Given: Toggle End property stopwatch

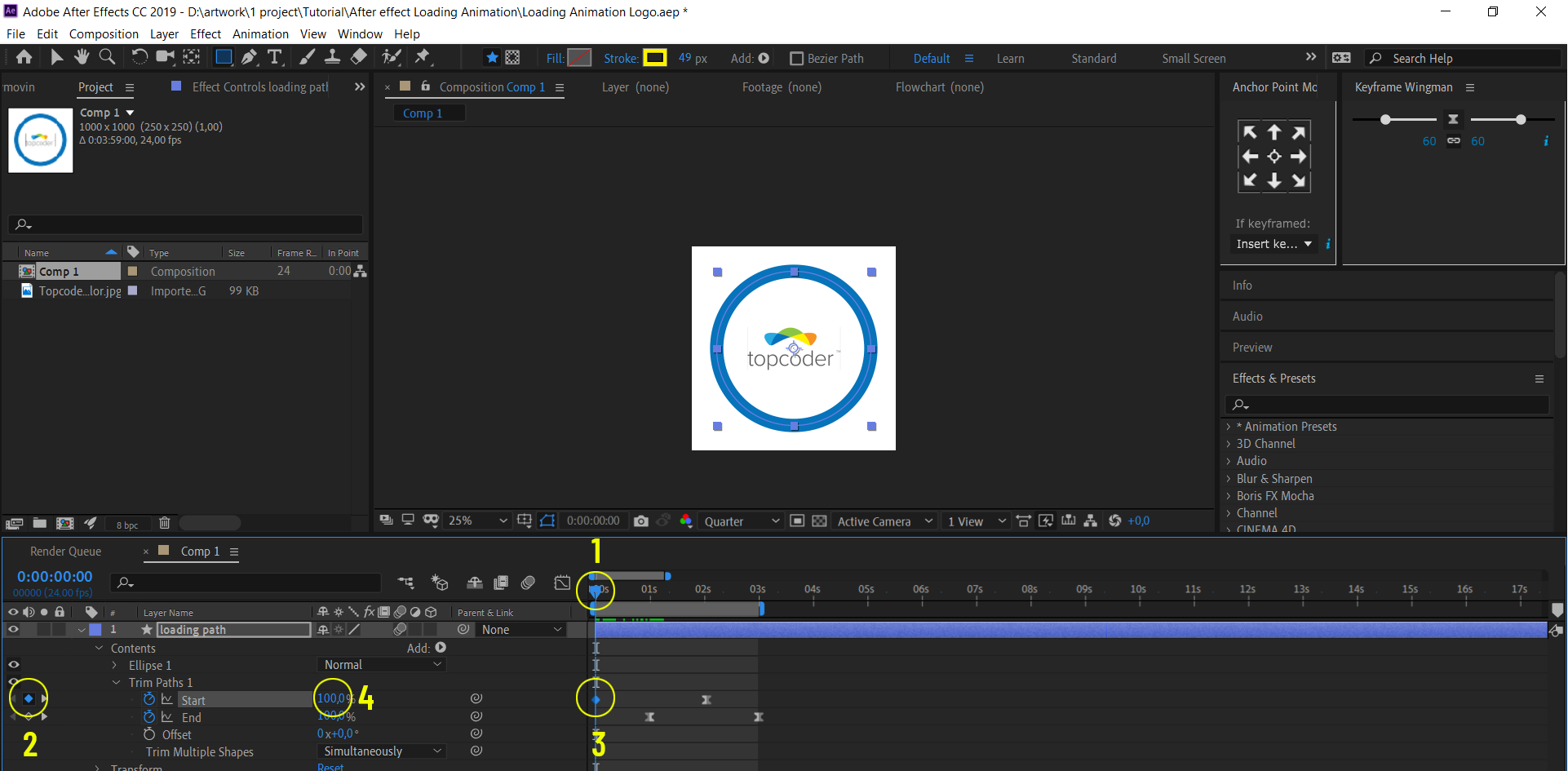Looking at the screenshot, I should 149,716.
